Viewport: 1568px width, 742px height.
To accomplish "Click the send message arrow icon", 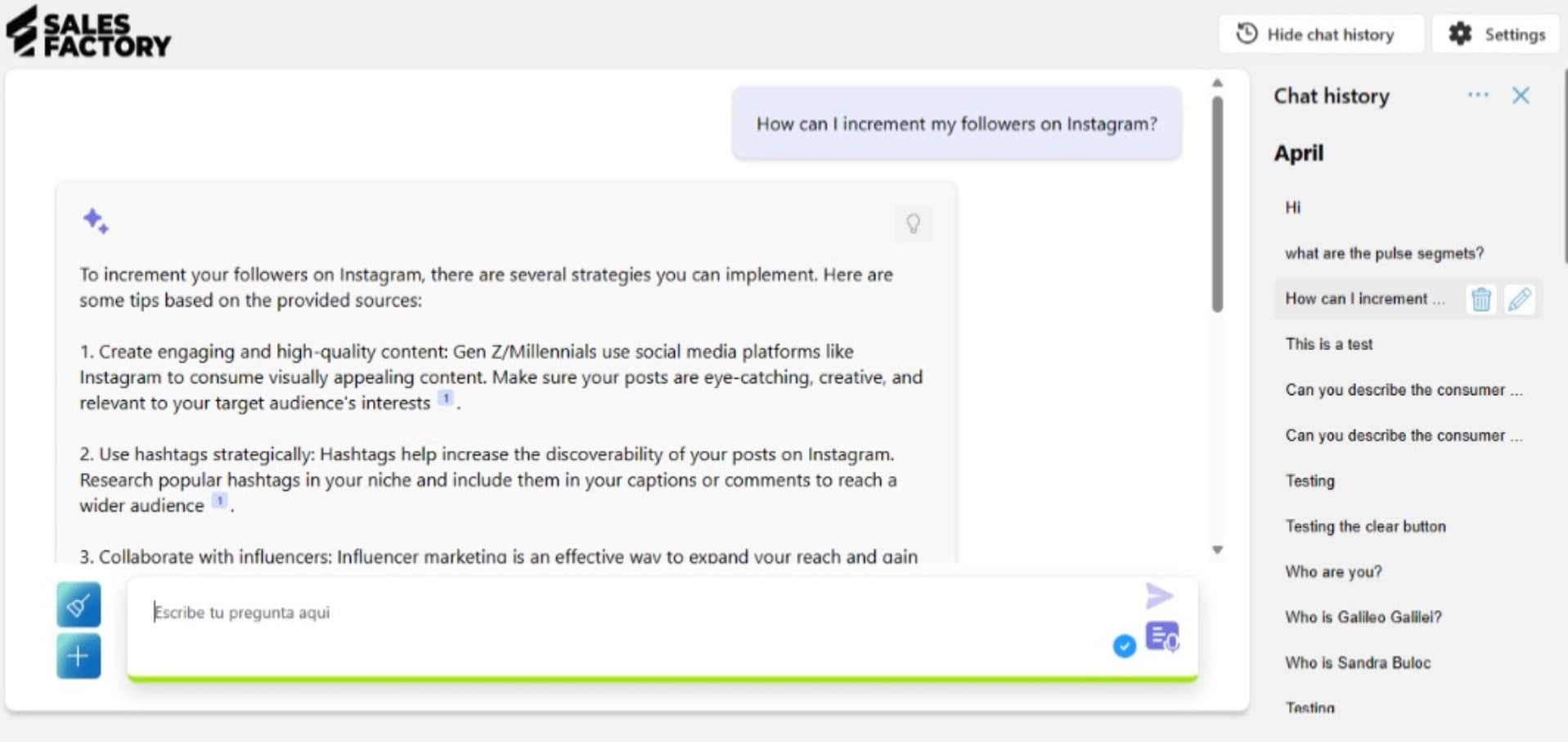I will coord(1159,596).
